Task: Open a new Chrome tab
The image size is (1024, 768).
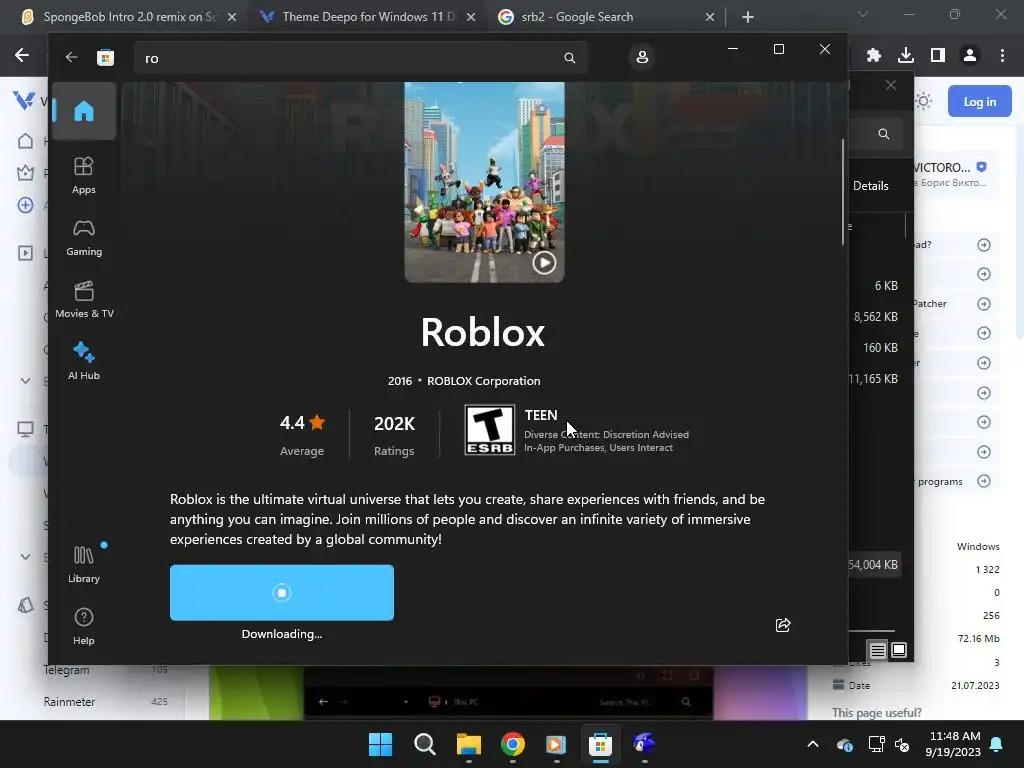Action: pyautogui.click(x=748, y=17)
